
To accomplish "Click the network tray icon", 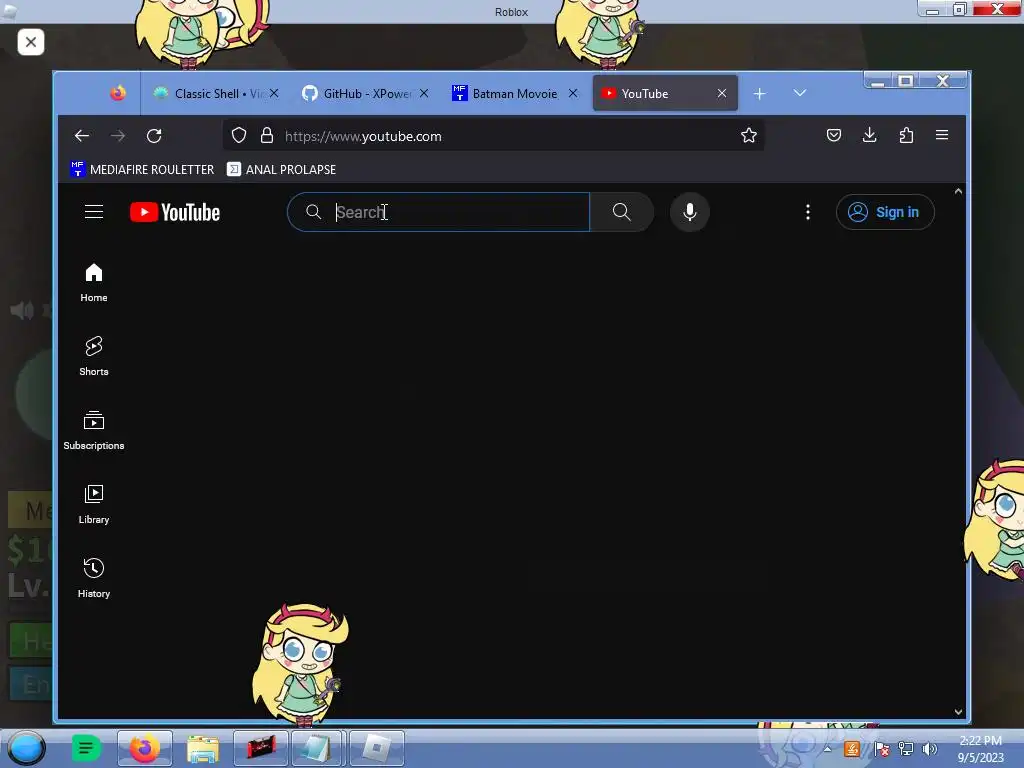I will (906, 748).
